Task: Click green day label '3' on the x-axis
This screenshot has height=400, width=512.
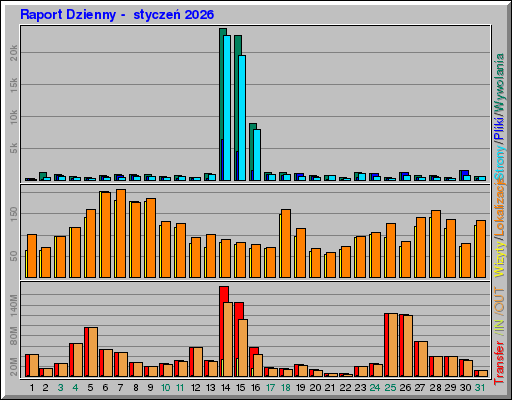Action: [x=60, y=388]
